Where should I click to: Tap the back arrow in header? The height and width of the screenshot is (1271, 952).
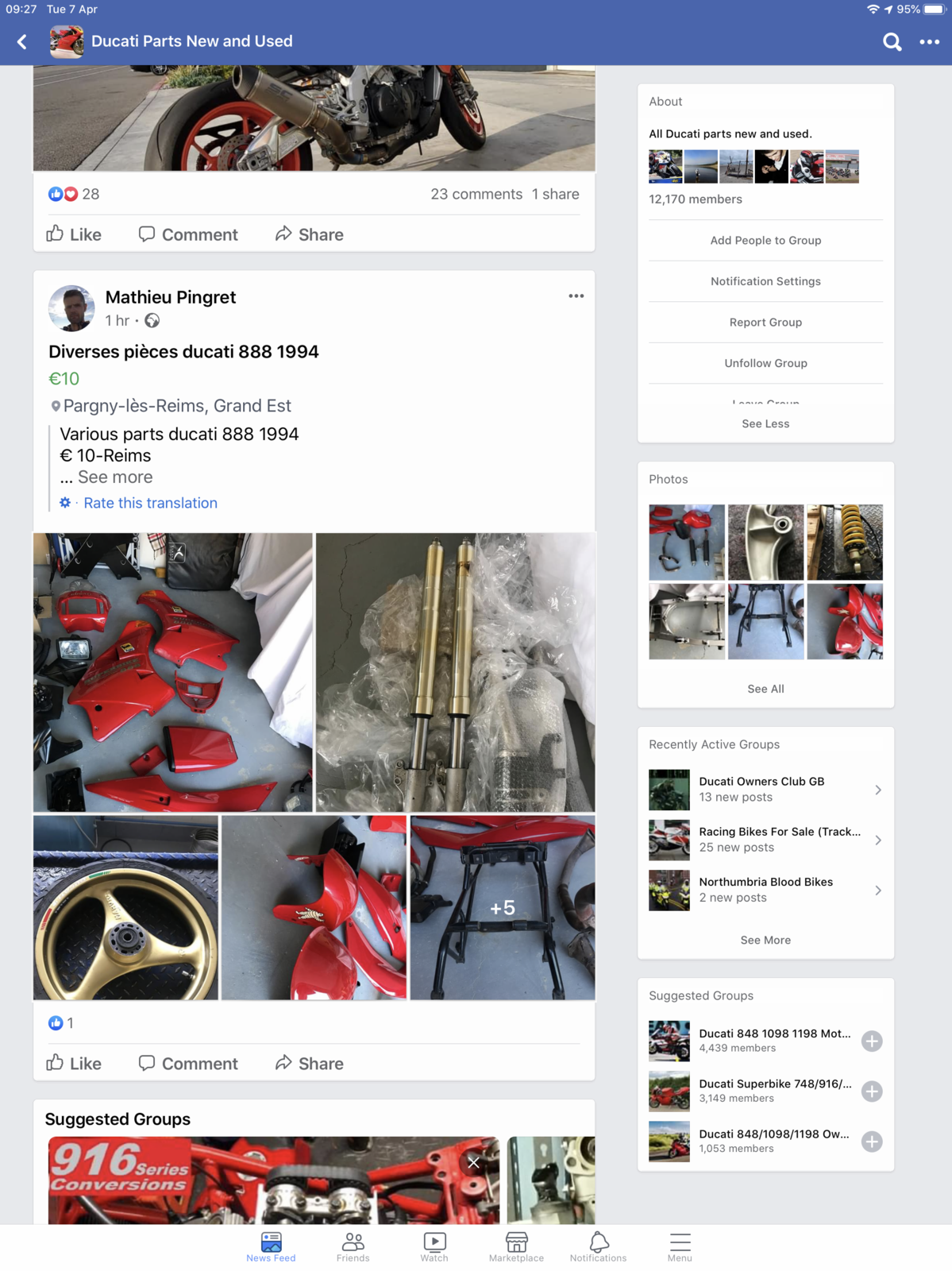(x=22, y=42)
